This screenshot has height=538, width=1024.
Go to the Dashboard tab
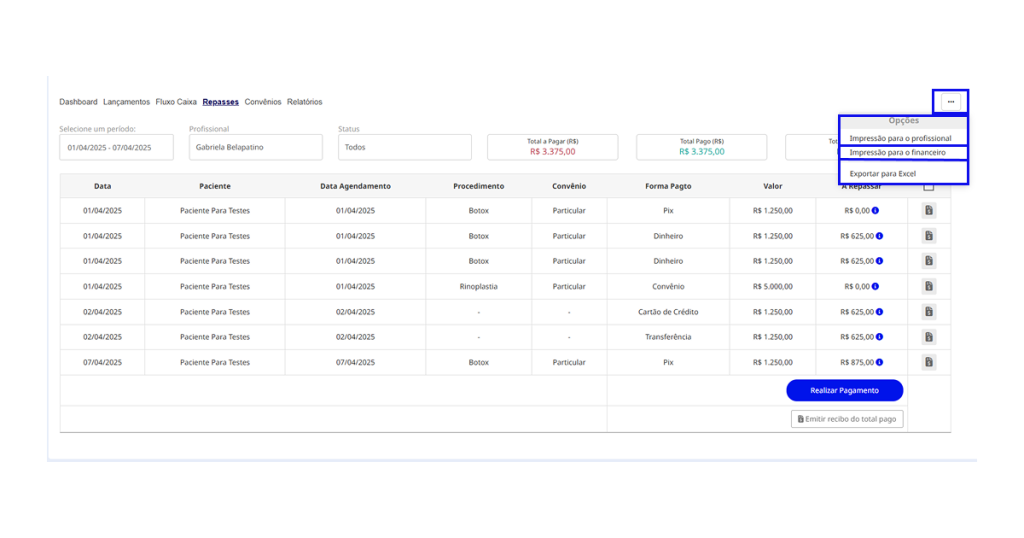click(78, 102)
